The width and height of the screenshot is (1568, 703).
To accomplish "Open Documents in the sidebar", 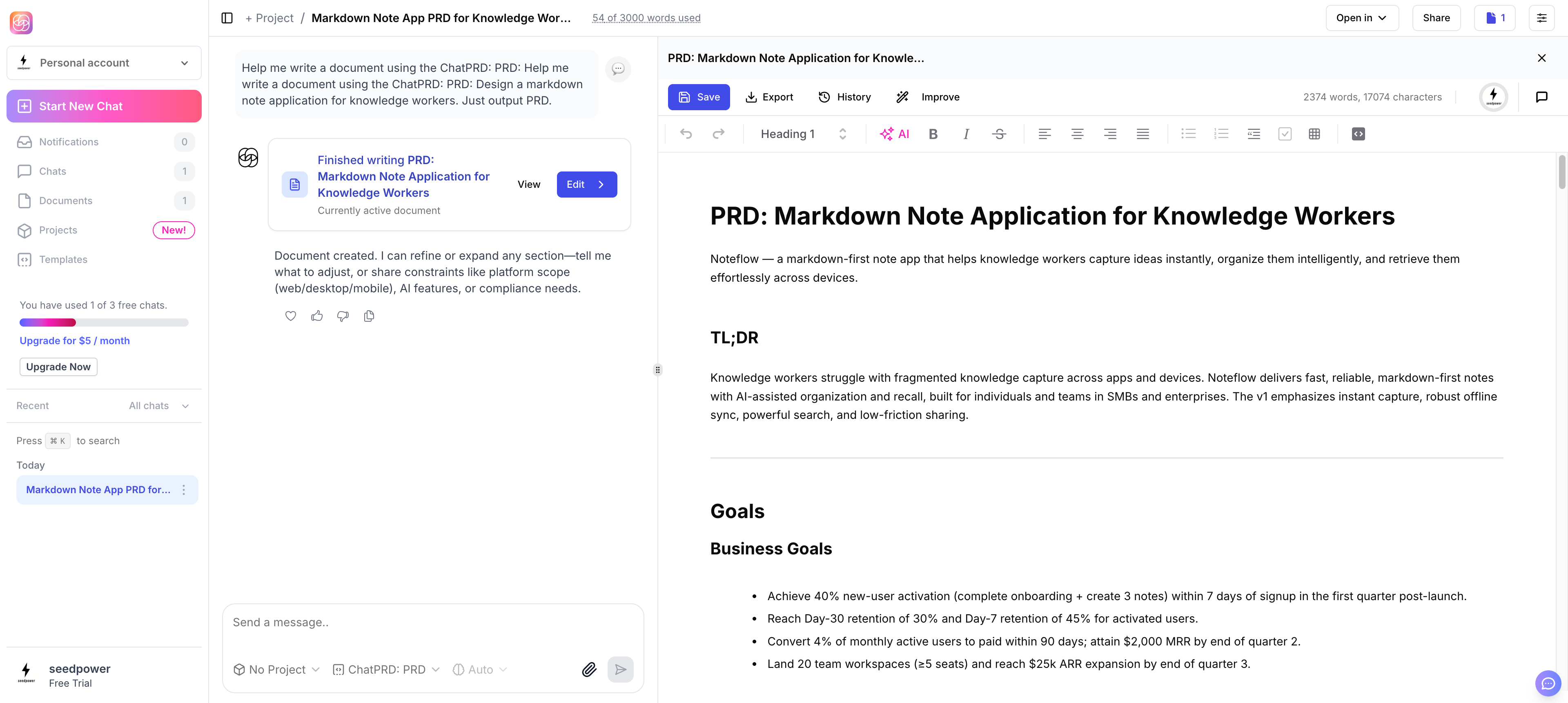I will coord(66,201).
